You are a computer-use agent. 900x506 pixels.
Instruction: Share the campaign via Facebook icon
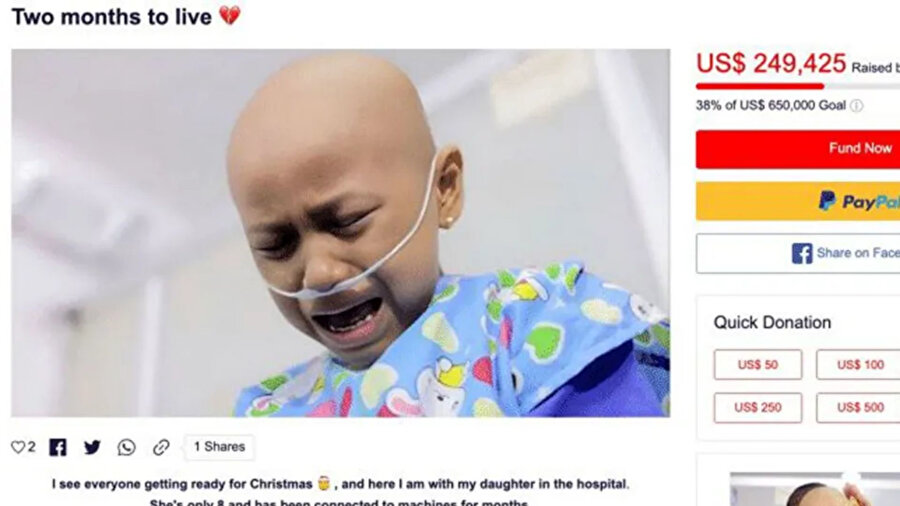[x=57, y=447]
